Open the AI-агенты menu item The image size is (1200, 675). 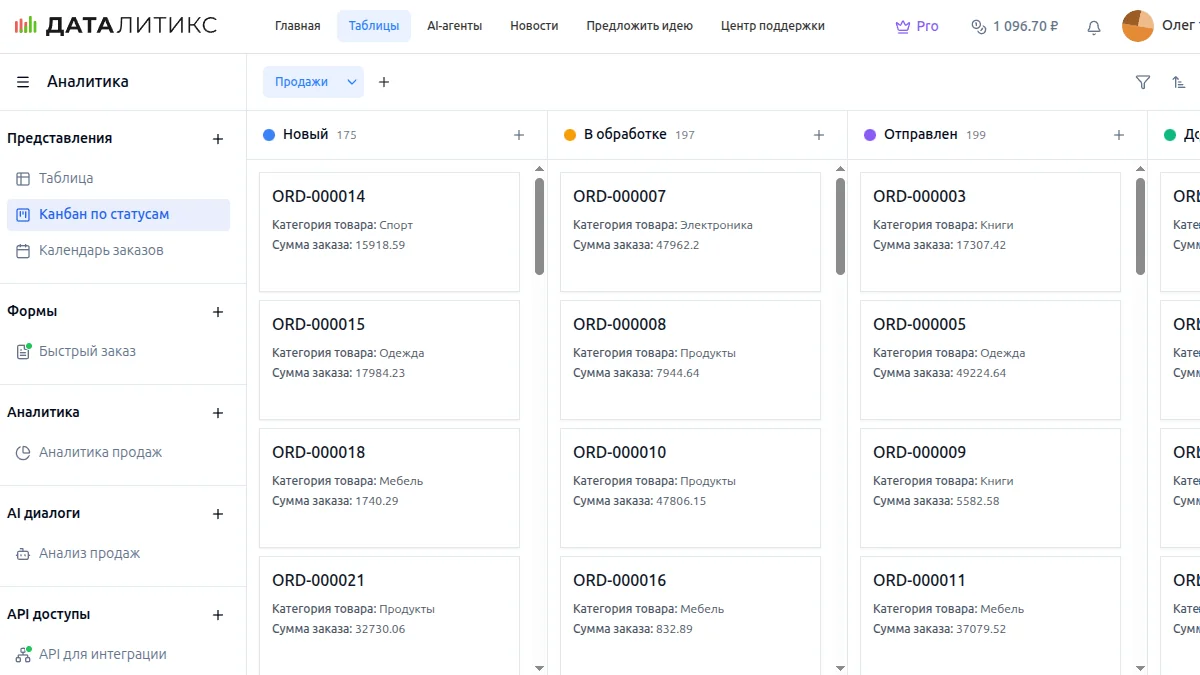(454, 26)
